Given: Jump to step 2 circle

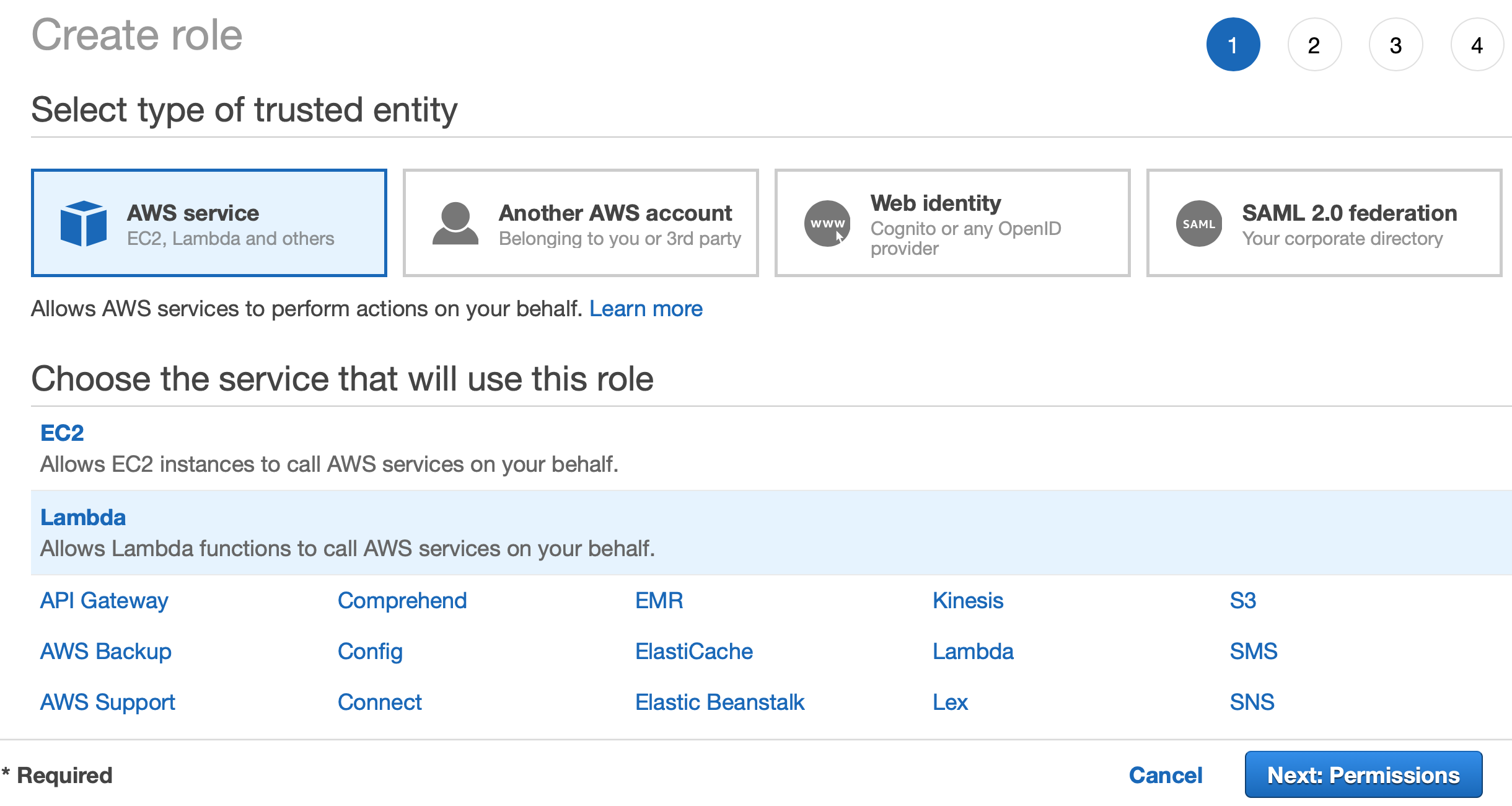Looking at the screenshot, I should [x=1314, y=45].
